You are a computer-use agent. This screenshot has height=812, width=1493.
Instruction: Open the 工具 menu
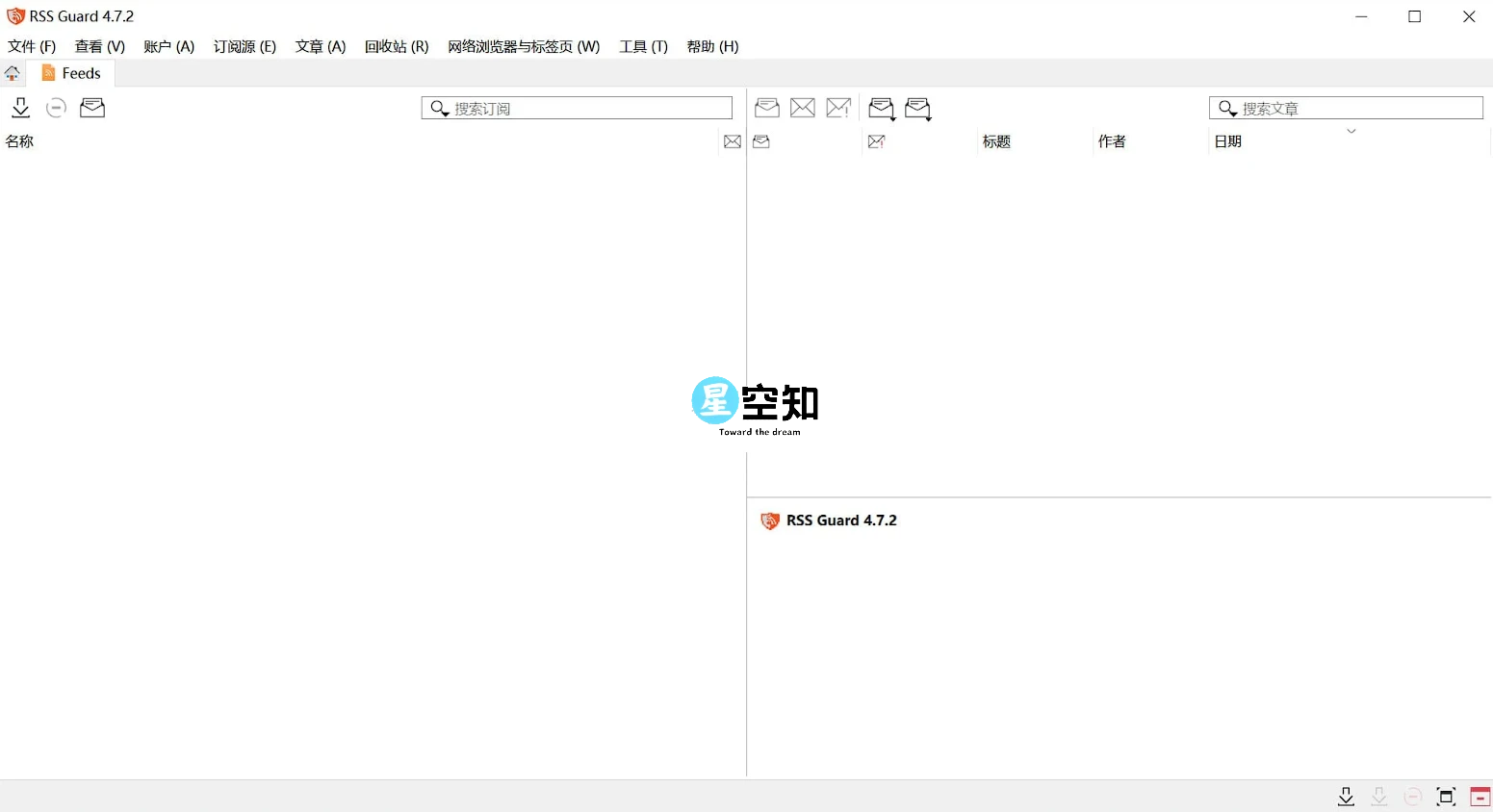tap(642, 46)
